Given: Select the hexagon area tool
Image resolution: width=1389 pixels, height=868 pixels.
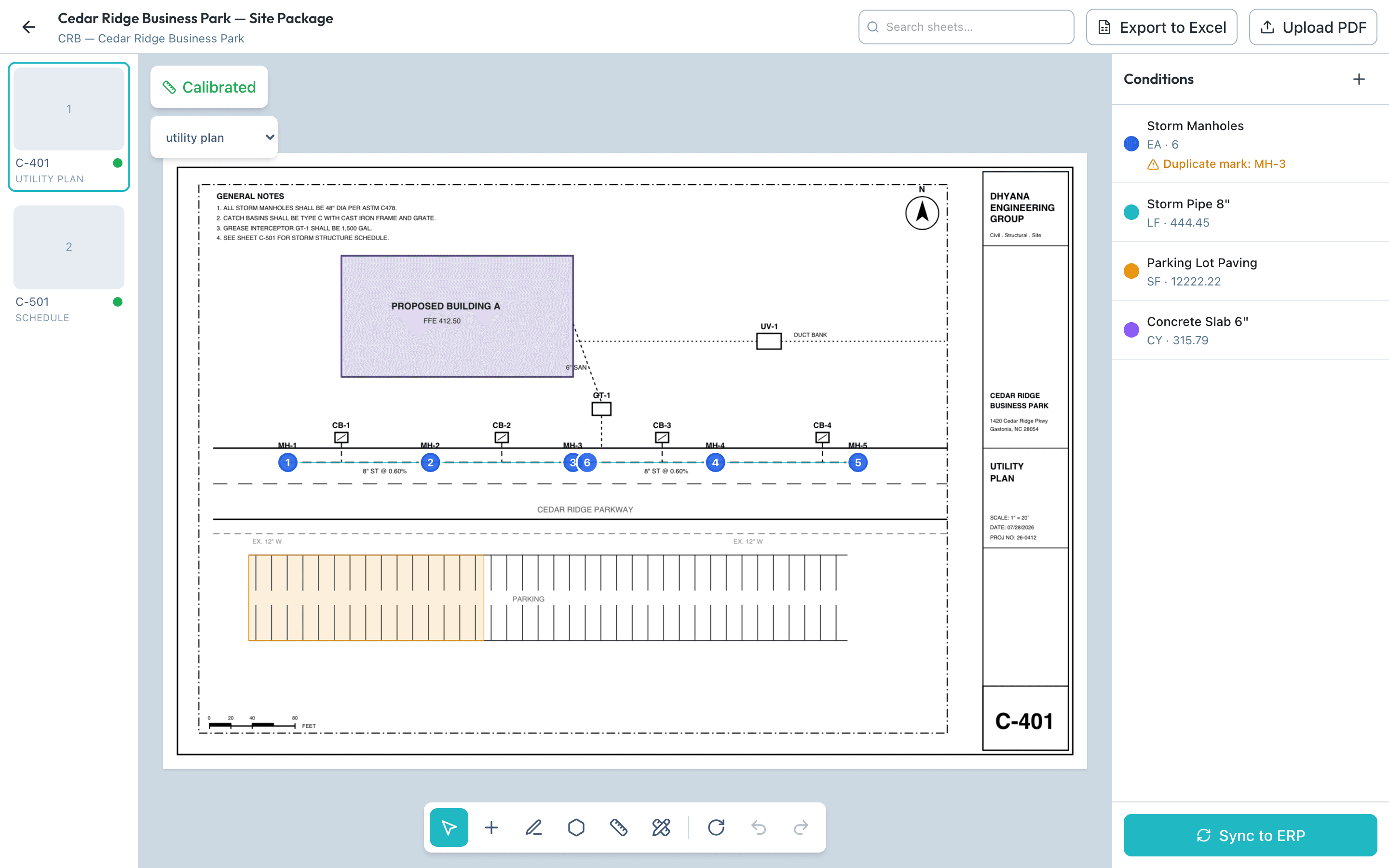Looking at the screenshot, I should coord(576,827).
